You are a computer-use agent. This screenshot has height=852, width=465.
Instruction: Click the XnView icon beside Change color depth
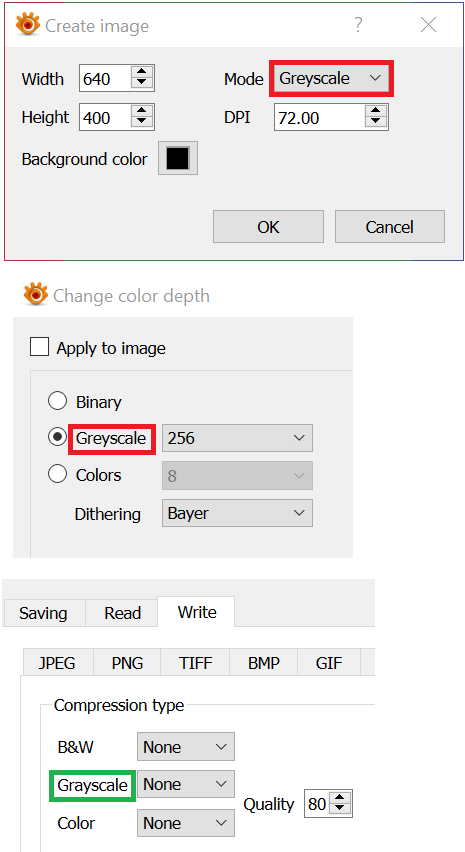point(35,295)
